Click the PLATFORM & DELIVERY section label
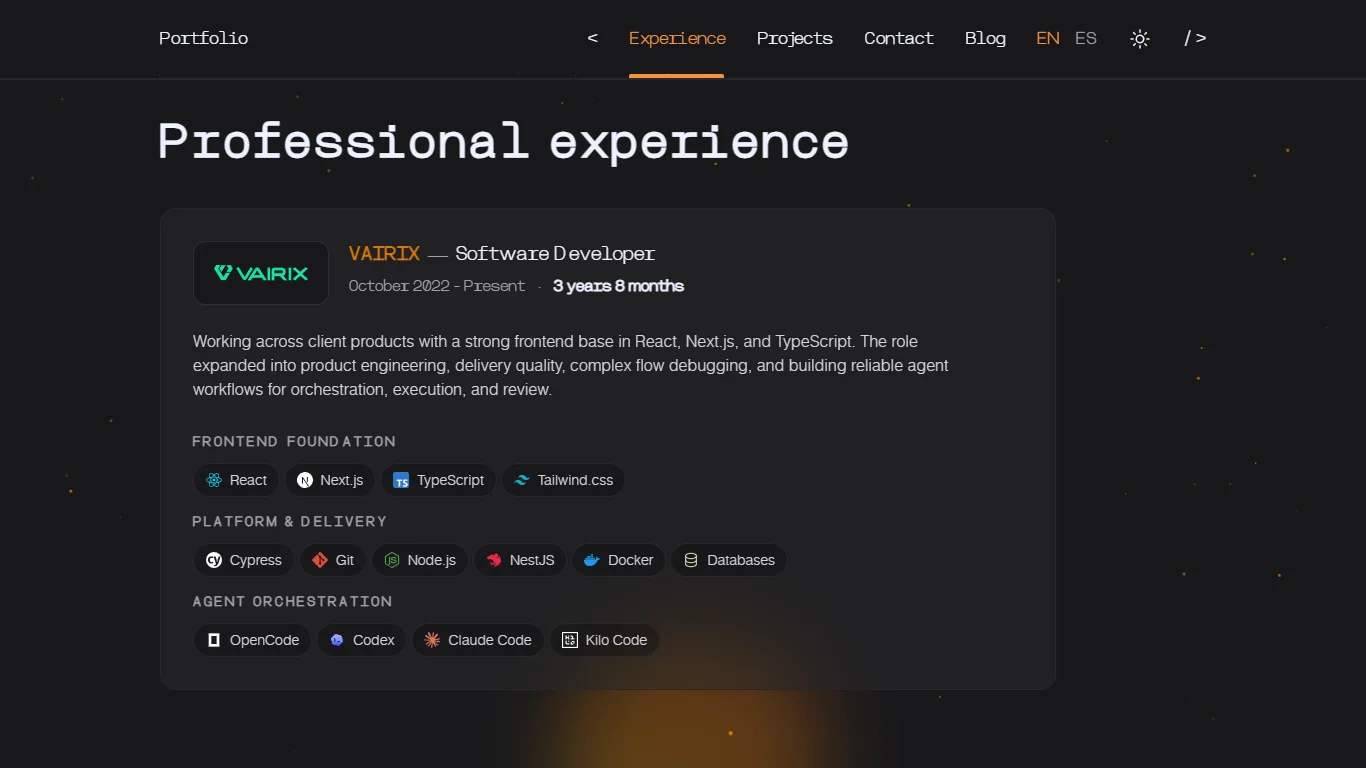Image resolution: width=1366 pixels, height=768 pixels. pyautogui.click(x=290, y=521)
